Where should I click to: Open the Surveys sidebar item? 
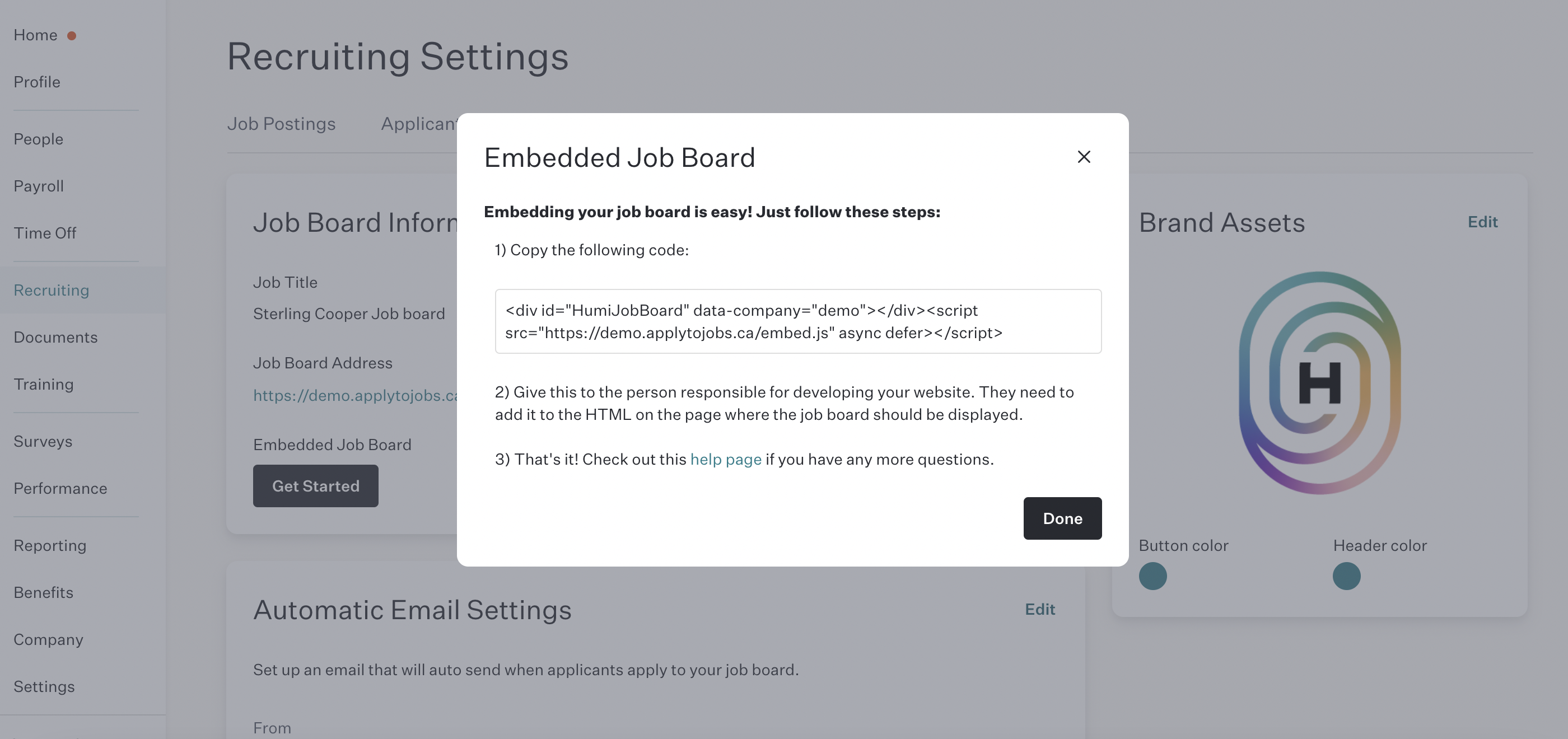click(43, 441)
